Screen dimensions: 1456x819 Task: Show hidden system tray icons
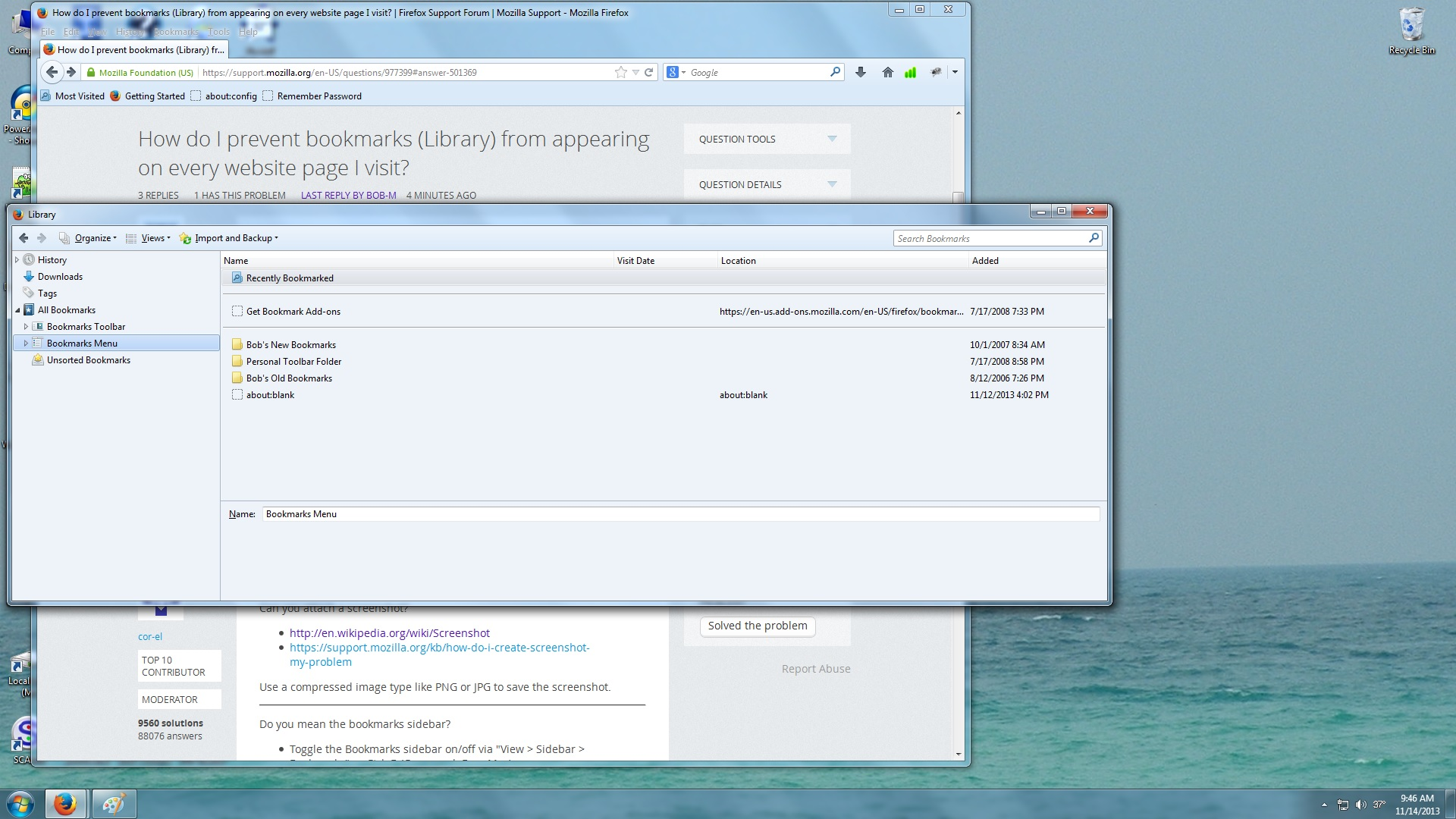1324,805
